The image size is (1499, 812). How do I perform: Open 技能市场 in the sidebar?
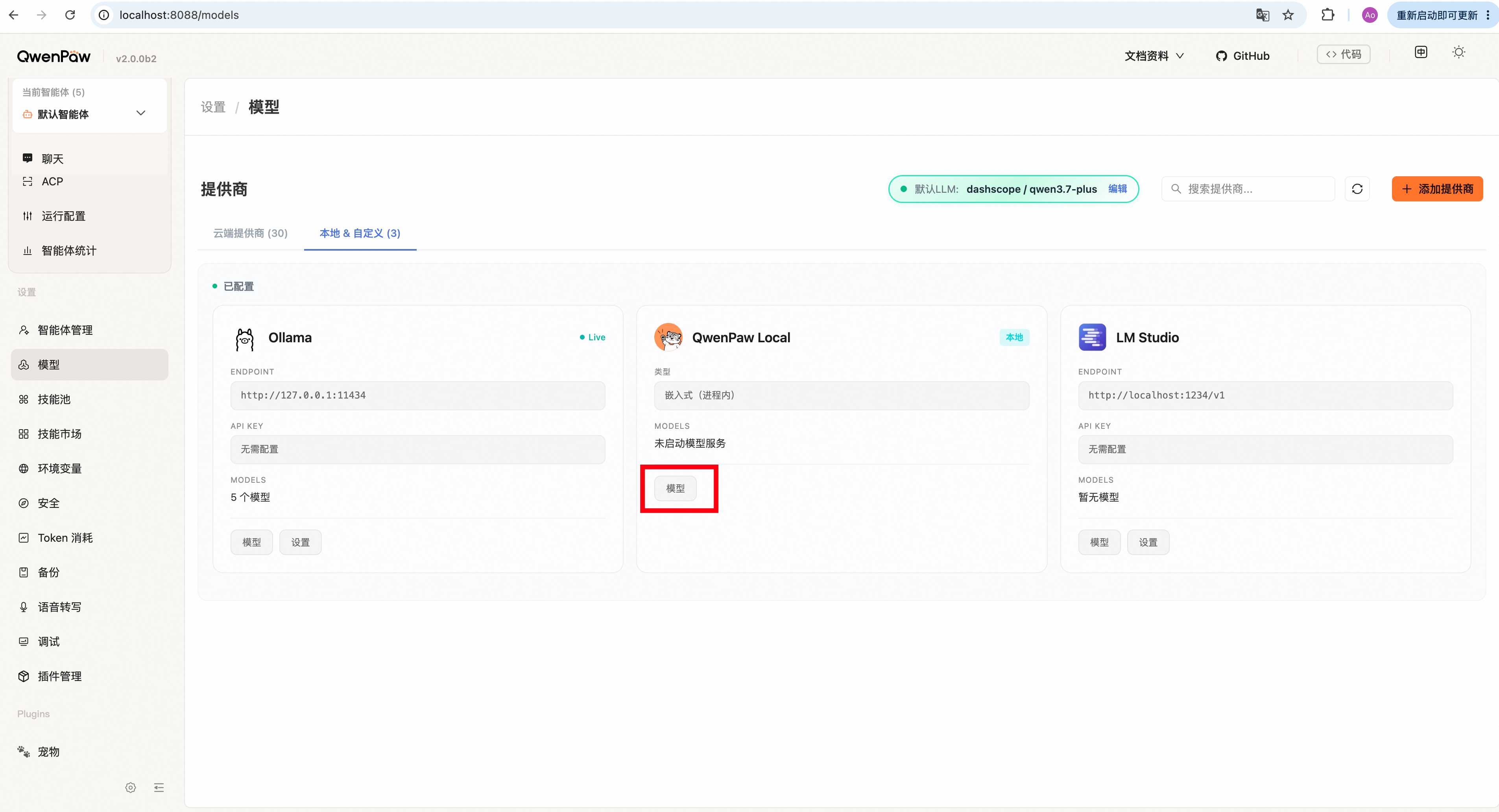(x=90, y=434)
